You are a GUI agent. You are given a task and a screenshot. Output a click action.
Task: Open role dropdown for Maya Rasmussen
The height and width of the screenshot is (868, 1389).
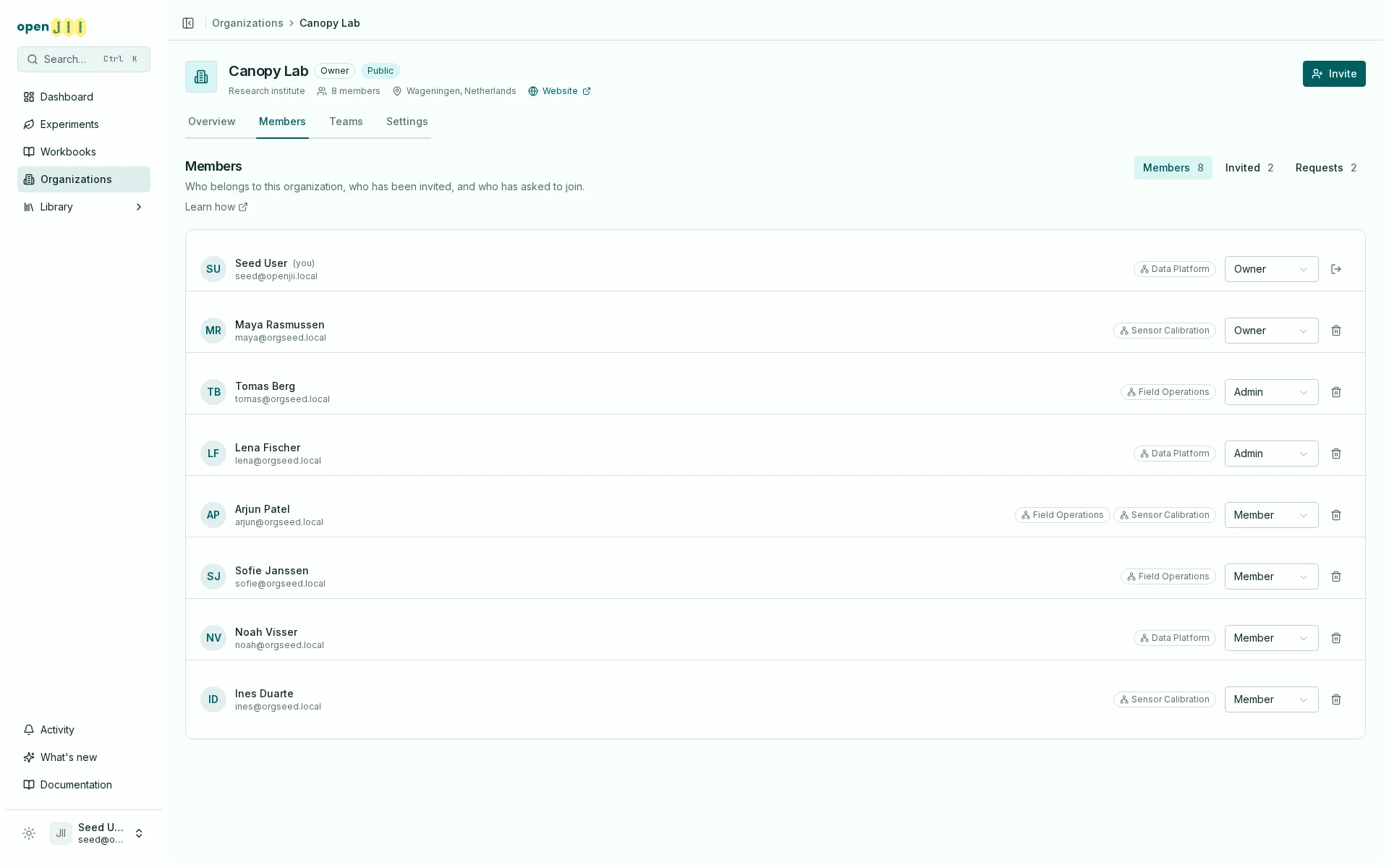[x=1271, y=331]
